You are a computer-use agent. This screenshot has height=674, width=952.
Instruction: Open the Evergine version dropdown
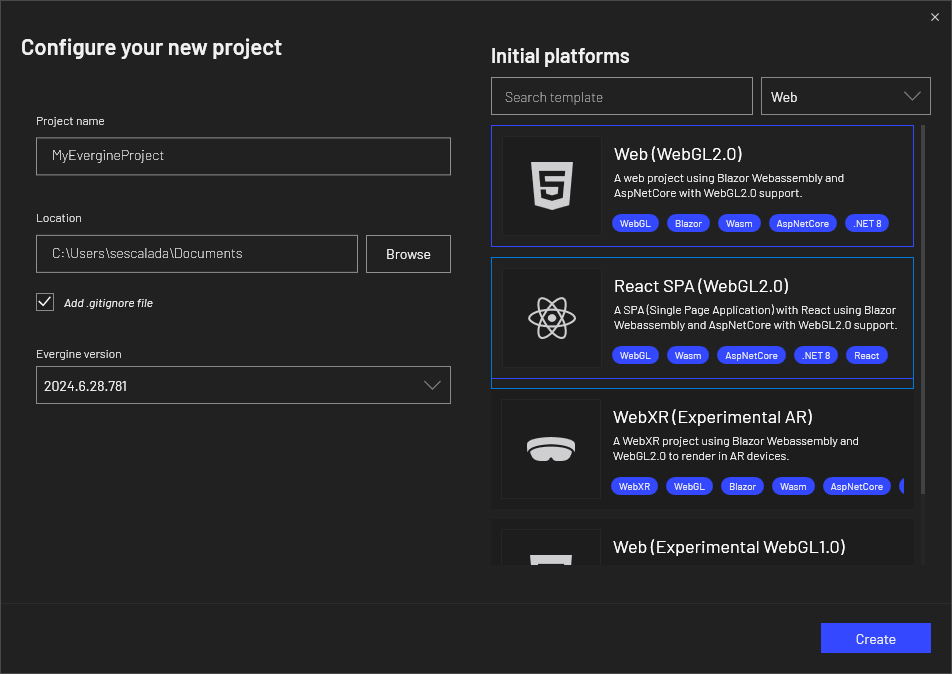point(242,385)
